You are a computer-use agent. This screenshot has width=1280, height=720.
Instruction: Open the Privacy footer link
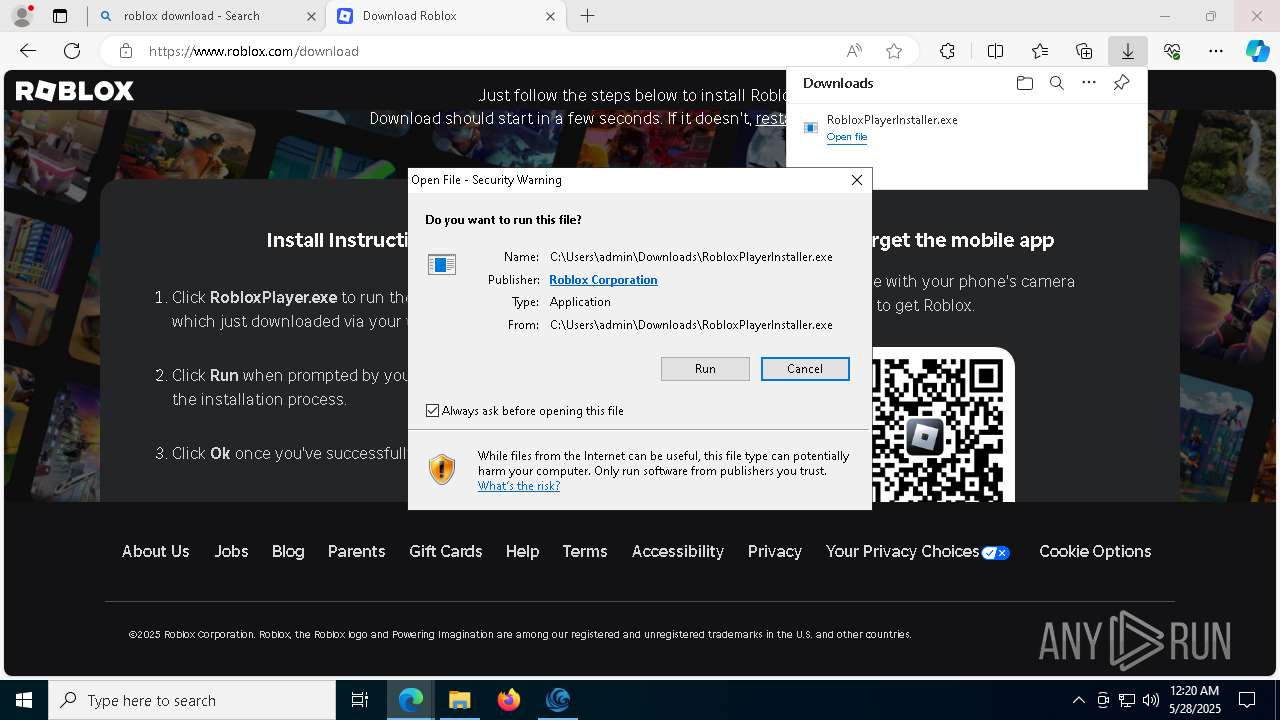click(x=775, y=551)
